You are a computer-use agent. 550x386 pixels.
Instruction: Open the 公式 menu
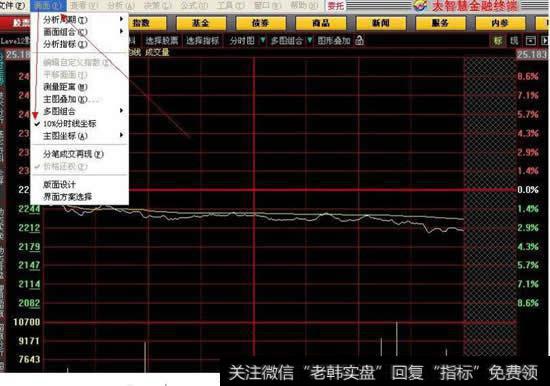click(x=194, y=5)
